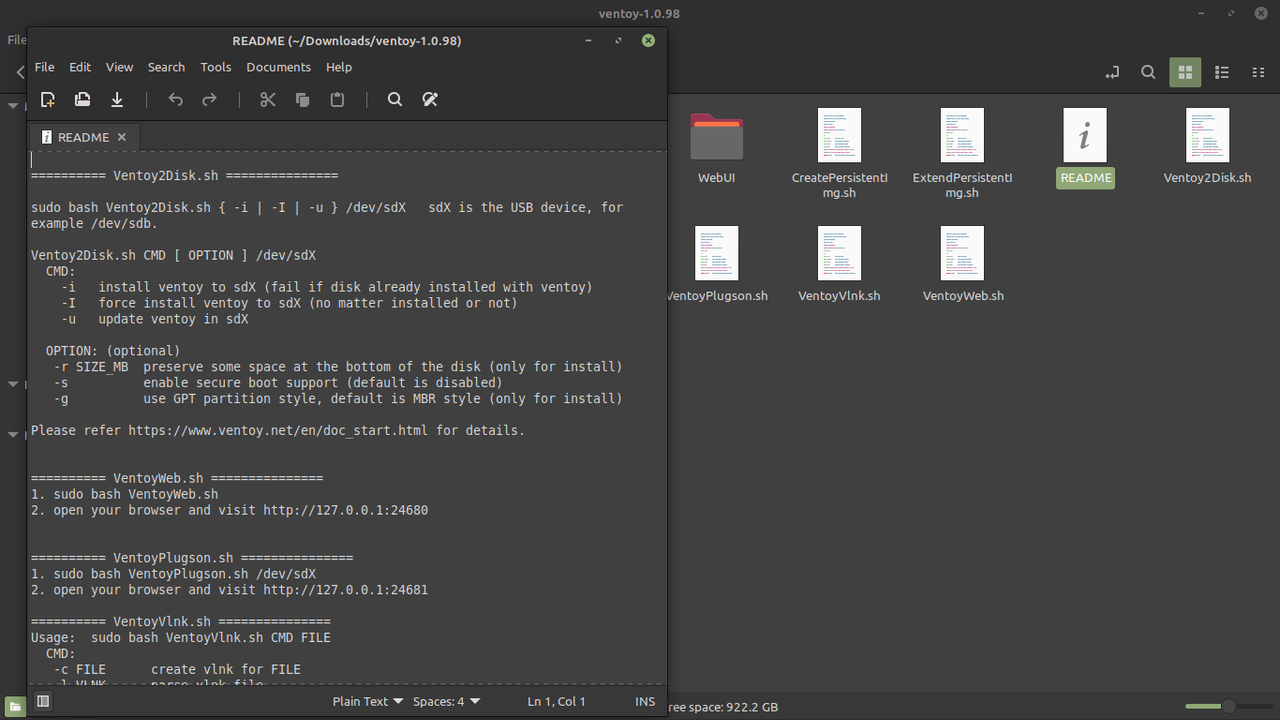Click the 'OPTION: (optional)' line
This screenshot has height=720, width=1280.
[x=113, y=351]
